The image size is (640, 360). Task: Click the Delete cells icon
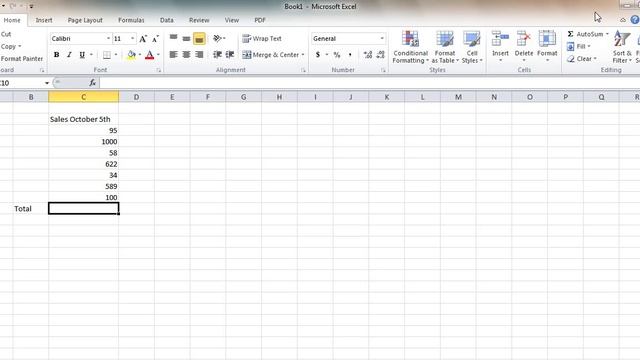(x=524, y=40)
